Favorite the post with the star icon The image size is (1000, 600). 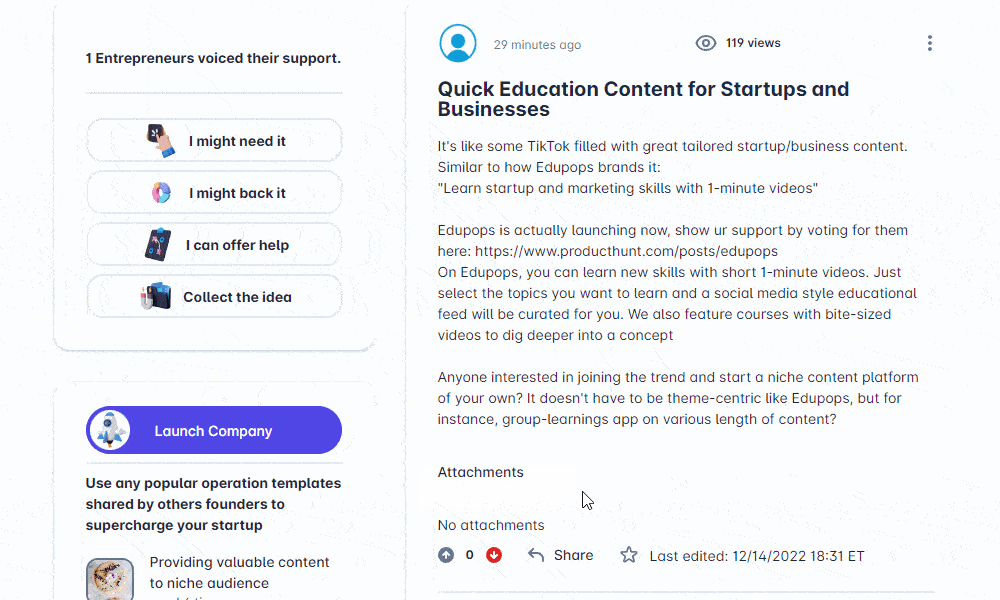pyautogui.click(x=629, y=555)
